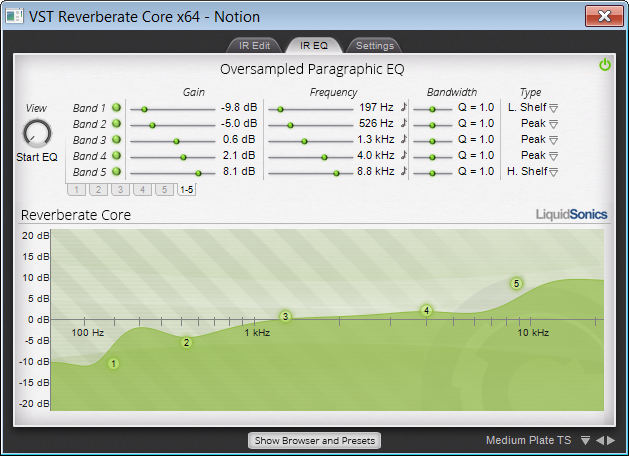629x456 pixels.
Task: Click the Band 5 note icon
Action: 404,171
